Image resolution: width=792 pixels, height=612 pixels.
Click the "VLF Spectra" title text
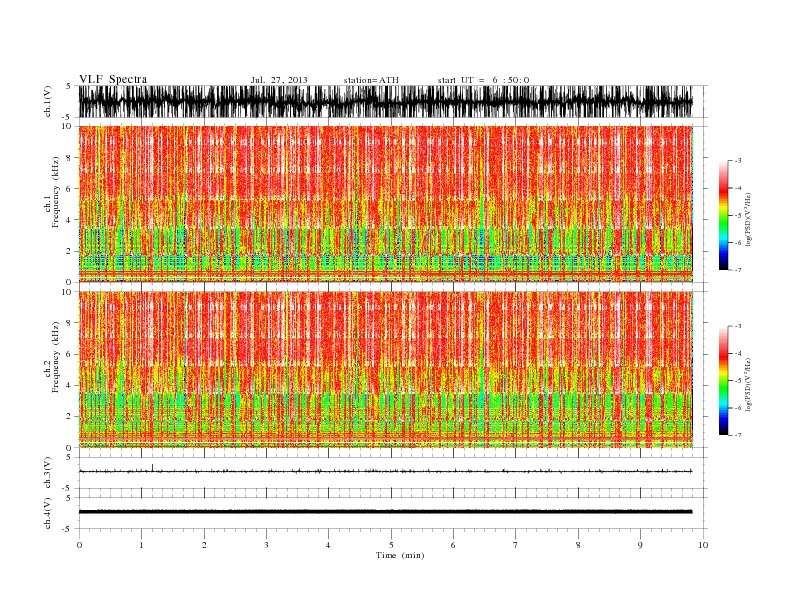pos(113,79)
